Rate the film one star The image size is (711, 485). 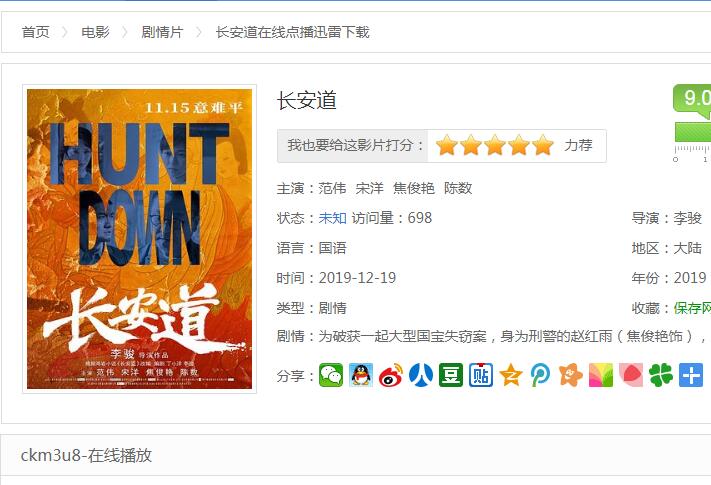[x=447, y=145]
